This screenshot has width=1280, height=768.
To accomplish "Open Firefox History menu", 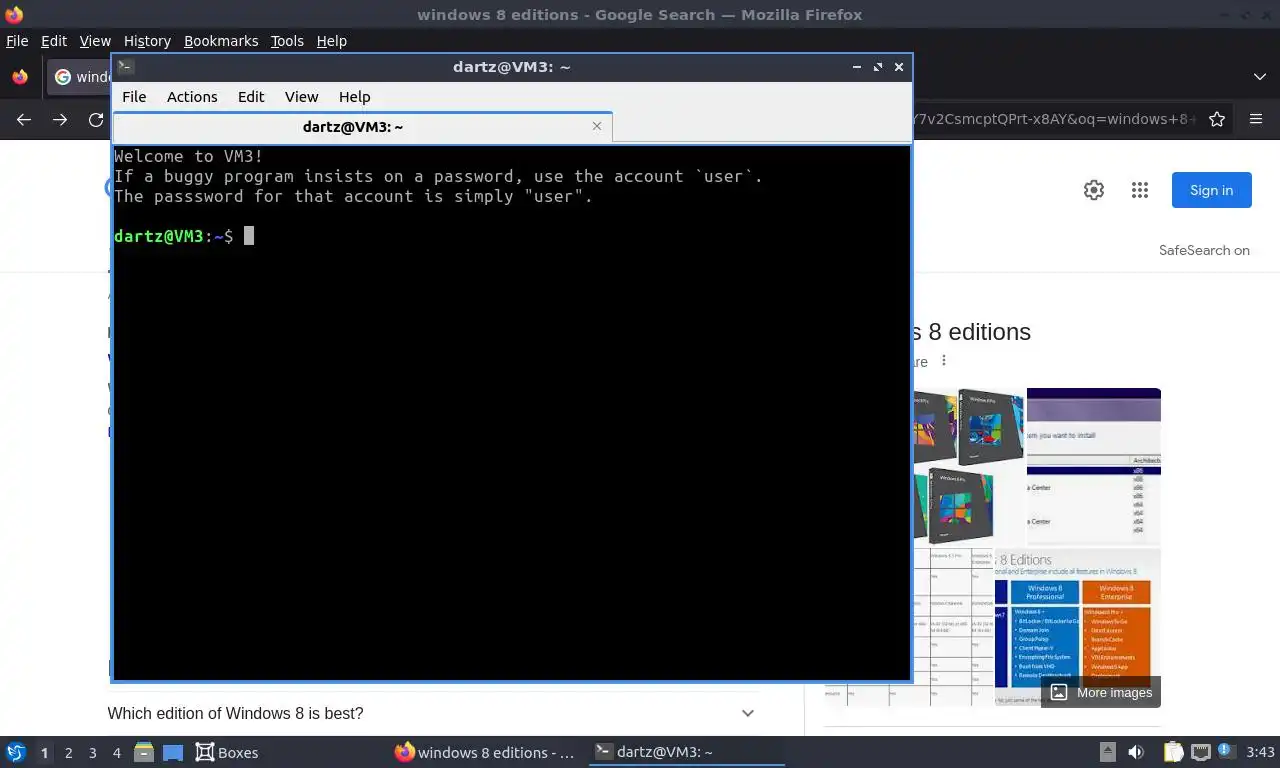I will [147, 41].
